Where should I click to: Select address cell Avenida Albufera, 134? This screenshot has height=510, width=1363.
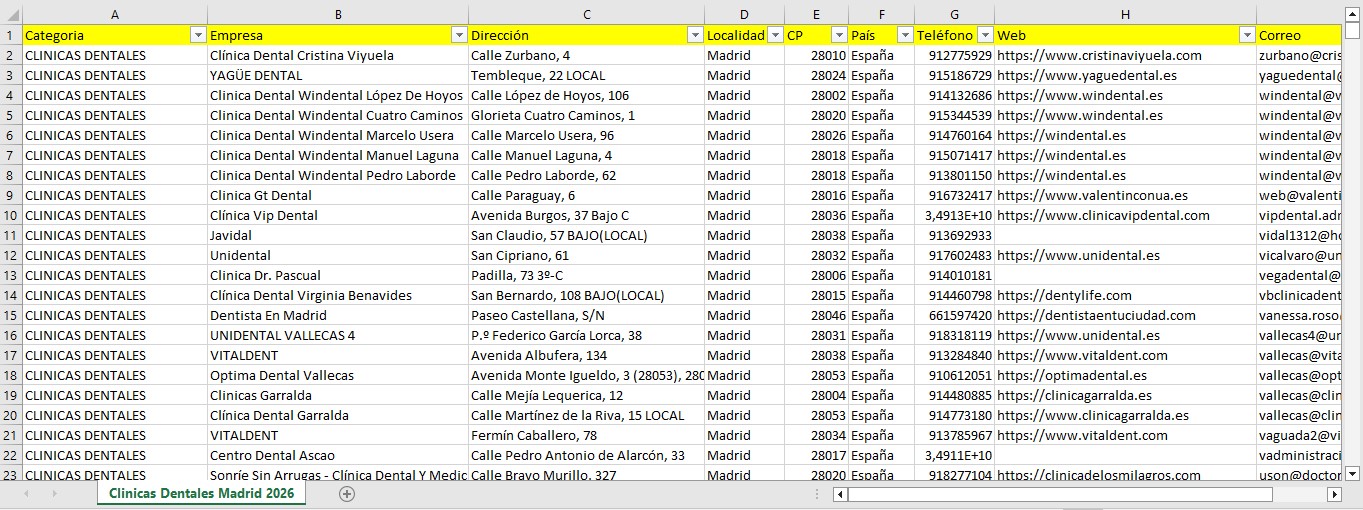[586, 355]
